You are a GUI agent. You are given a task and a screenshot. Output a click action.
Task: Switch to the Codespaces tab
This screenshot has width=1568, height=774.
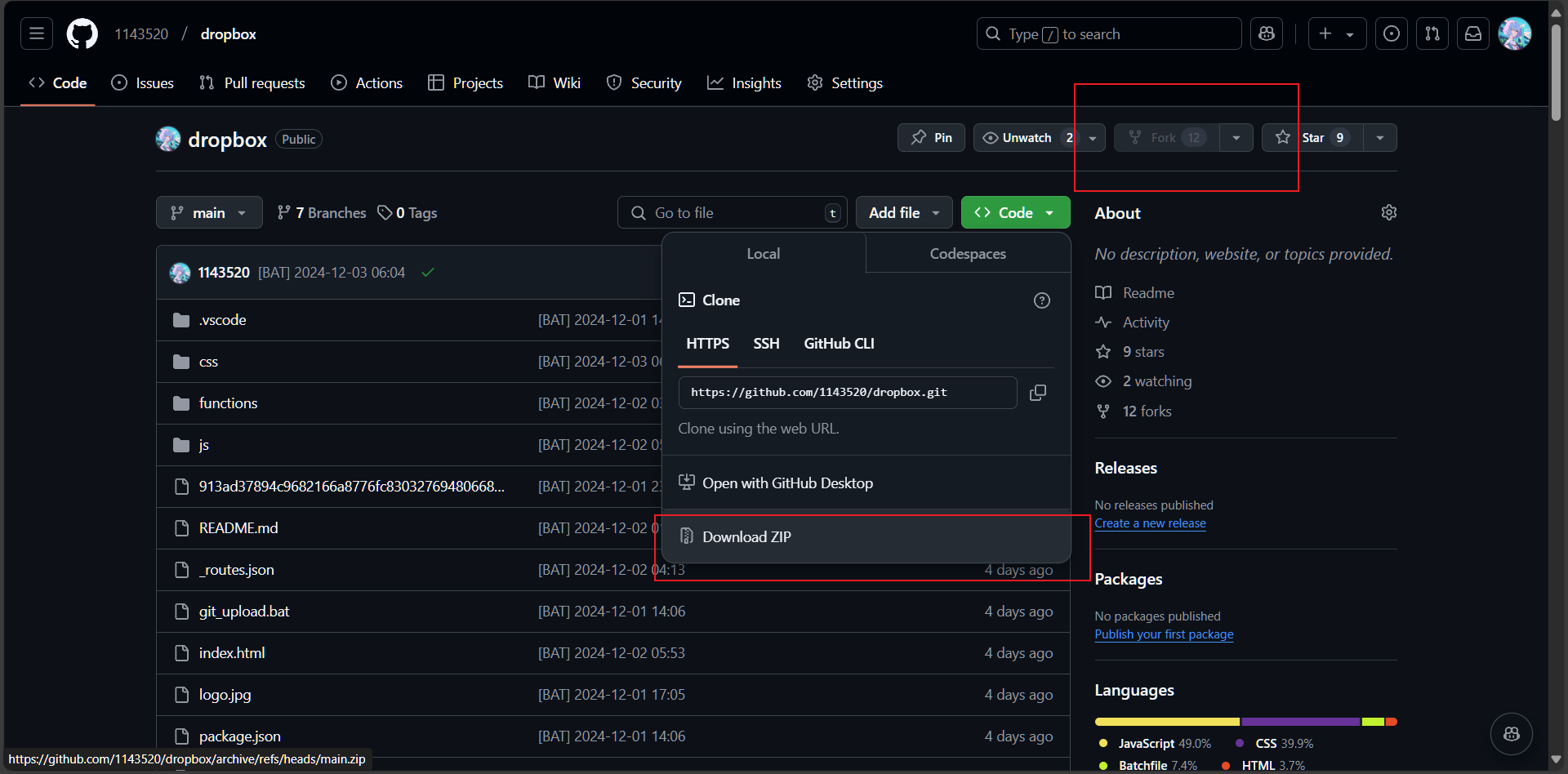968,254
